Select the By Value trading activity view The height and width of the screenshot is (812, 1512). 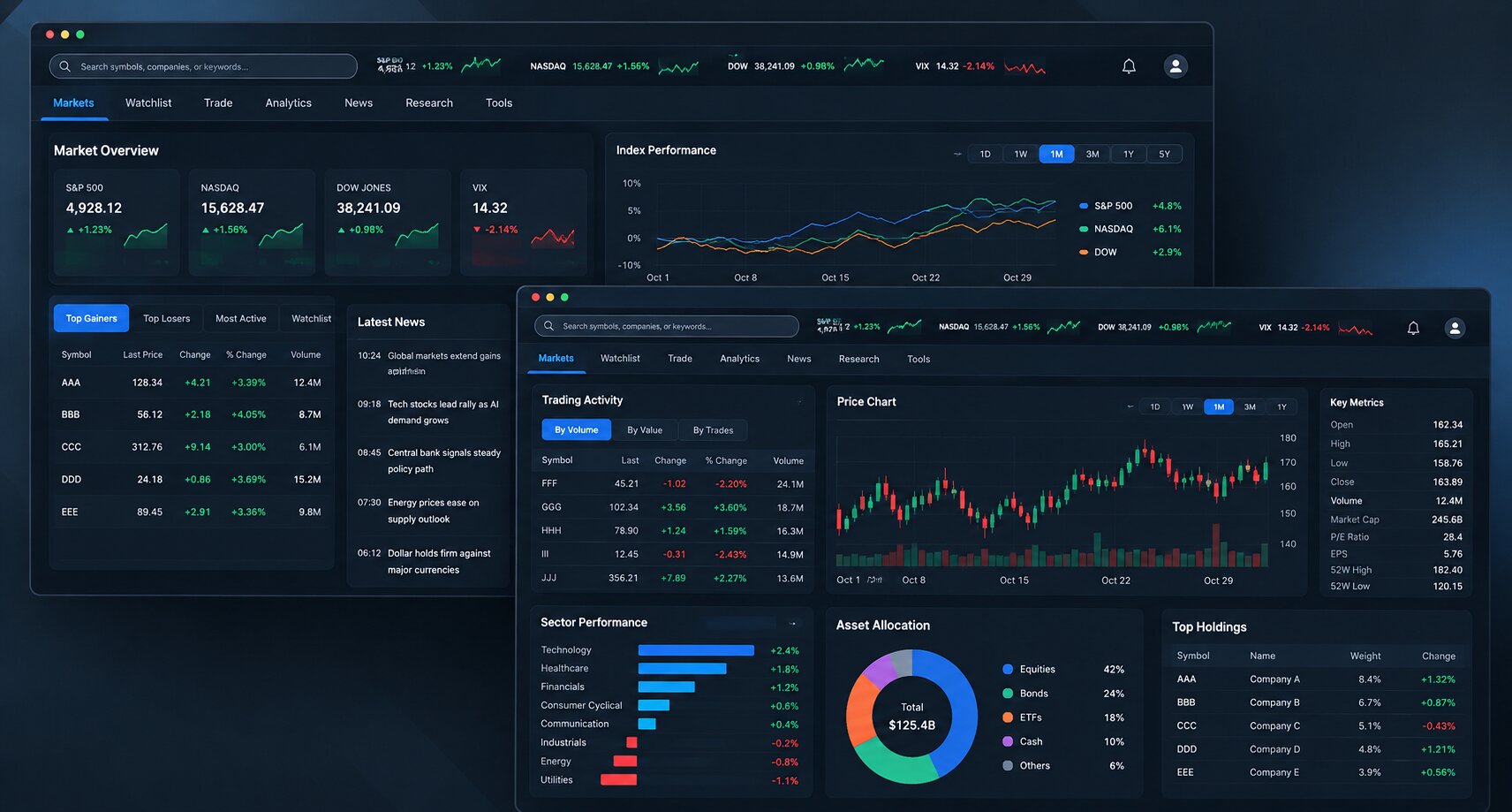pos(645,430)
